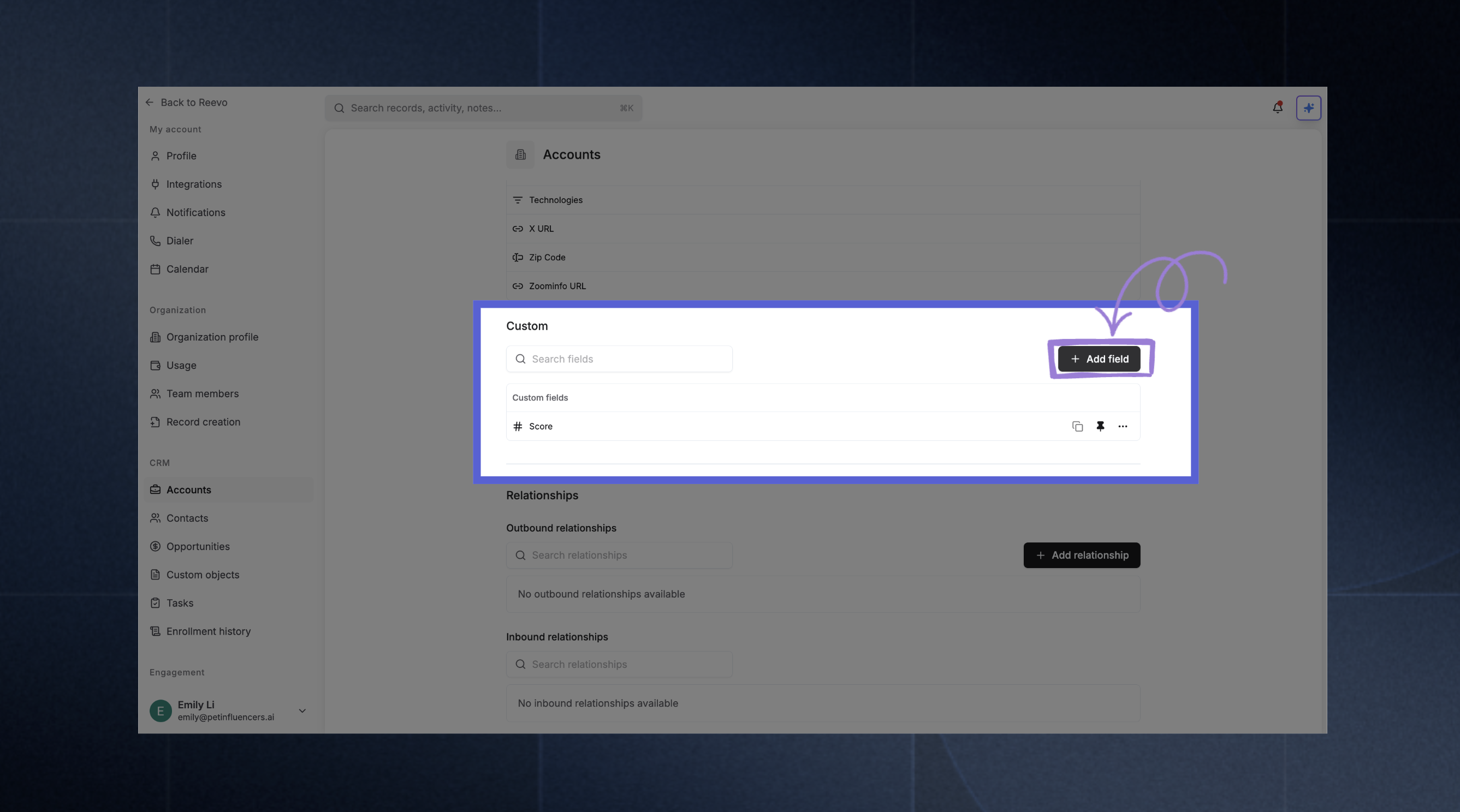Open the Opportunities sidebar item
The height and width of the screenshot is (812, 1460).
click(x=198, y=546)
